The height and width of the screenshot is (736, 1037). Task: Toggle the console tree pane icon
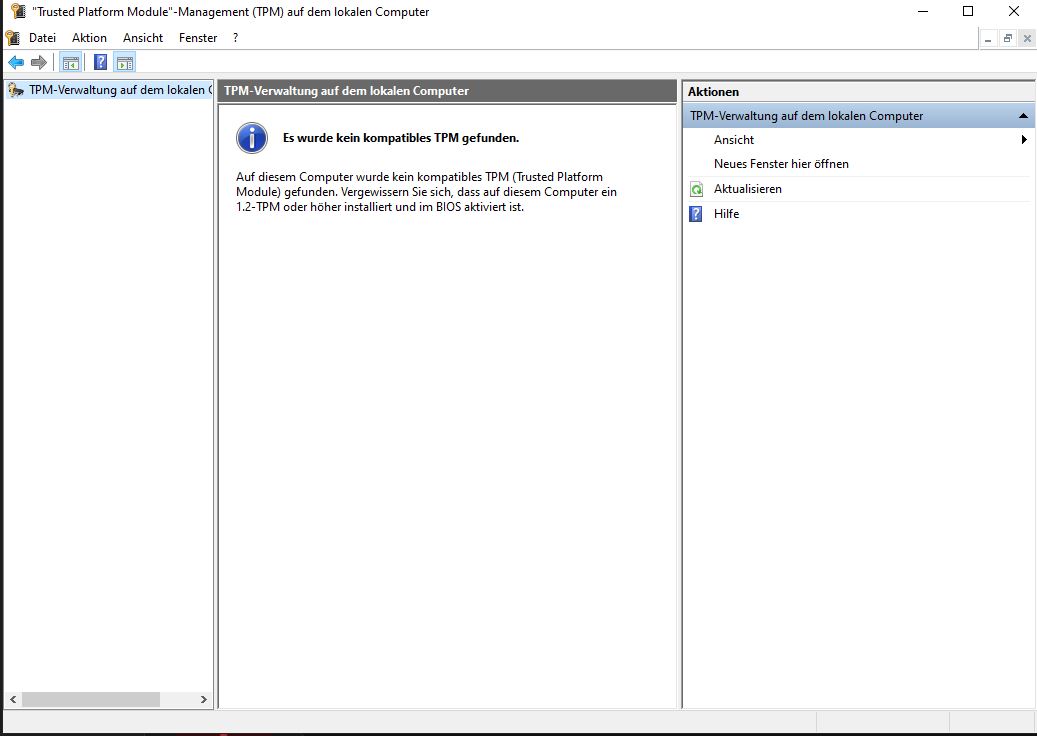click(71, 63)
